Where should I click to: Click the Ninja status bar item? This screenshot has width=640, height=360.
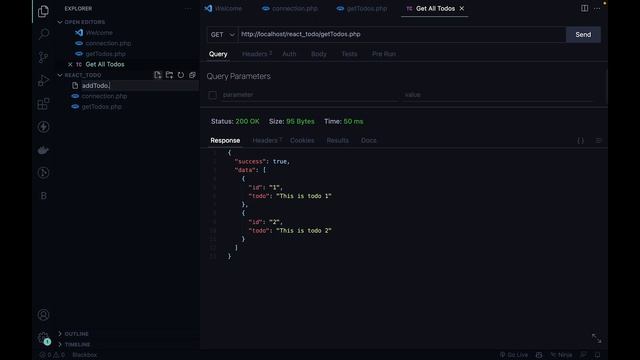[561, 355]
